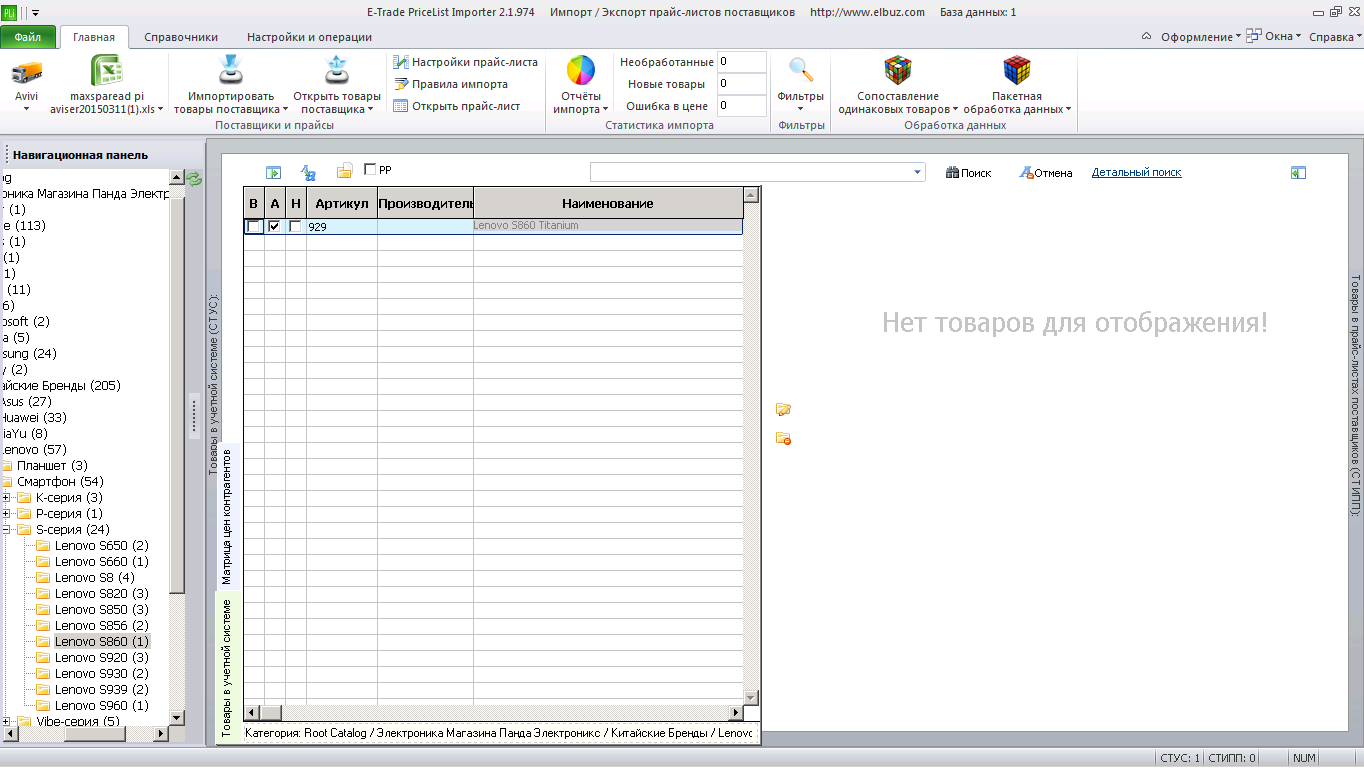Click the translate icon in the grid toolbar
This screenshot has width=1364, height=768.
tap(308, 173)
